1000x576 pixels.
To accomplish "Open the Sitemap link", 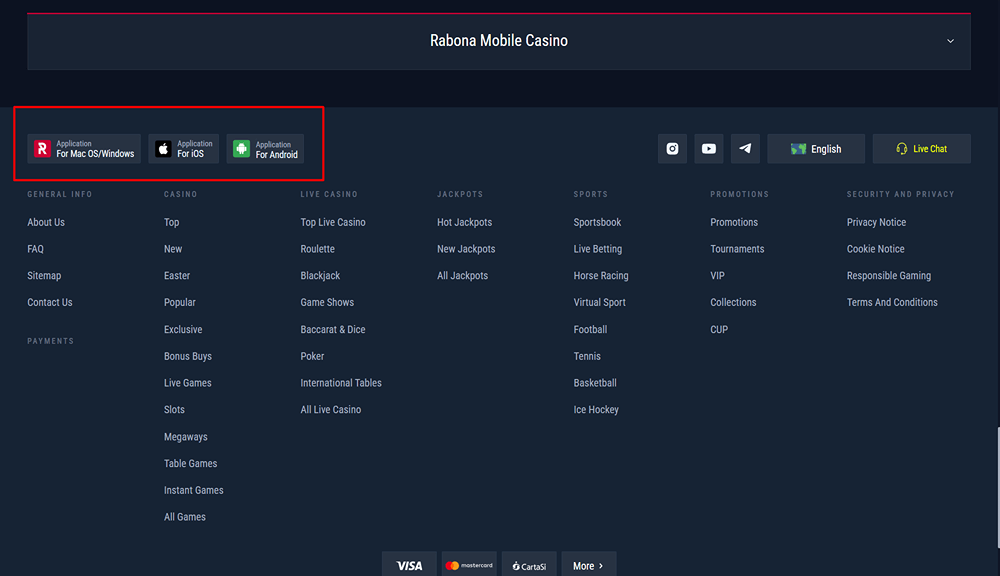I will 44,276.
